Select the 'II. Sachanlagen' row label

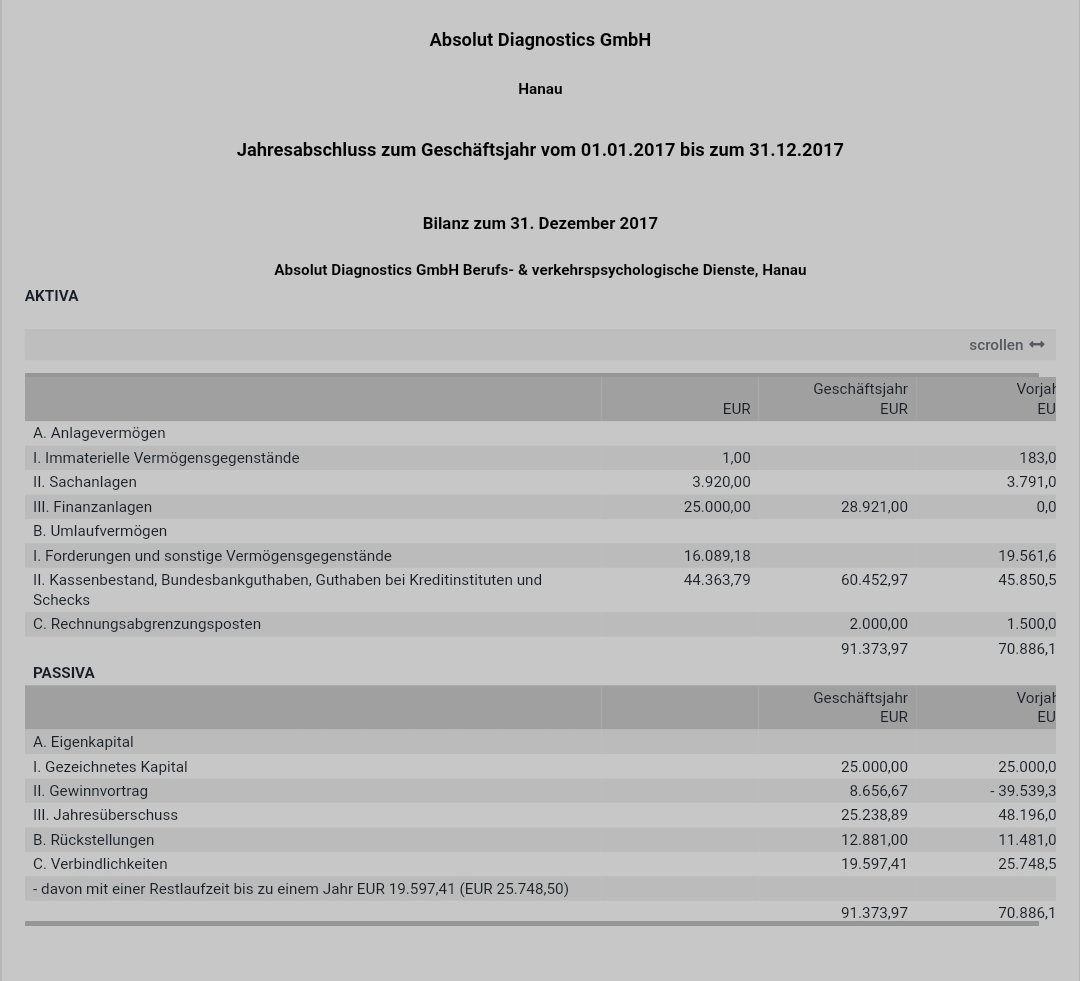tap(85, 482)
